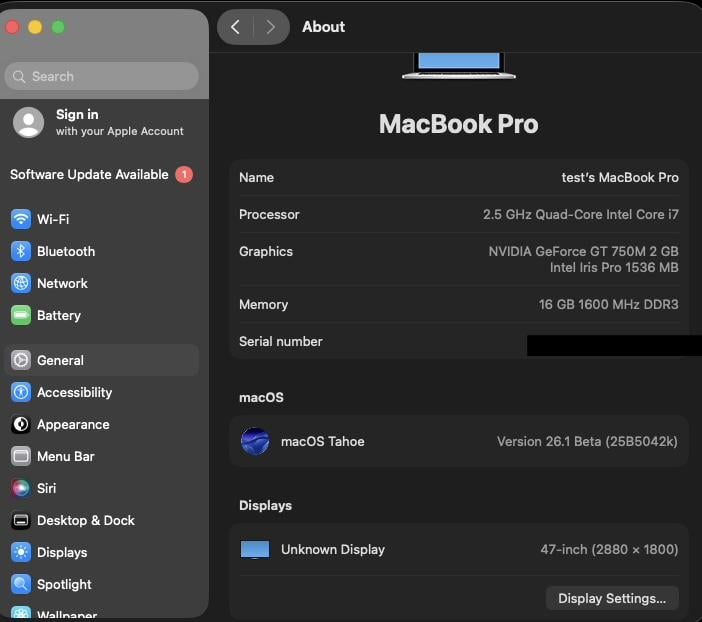Open Desktop & Dock settings

coord(86,520)
